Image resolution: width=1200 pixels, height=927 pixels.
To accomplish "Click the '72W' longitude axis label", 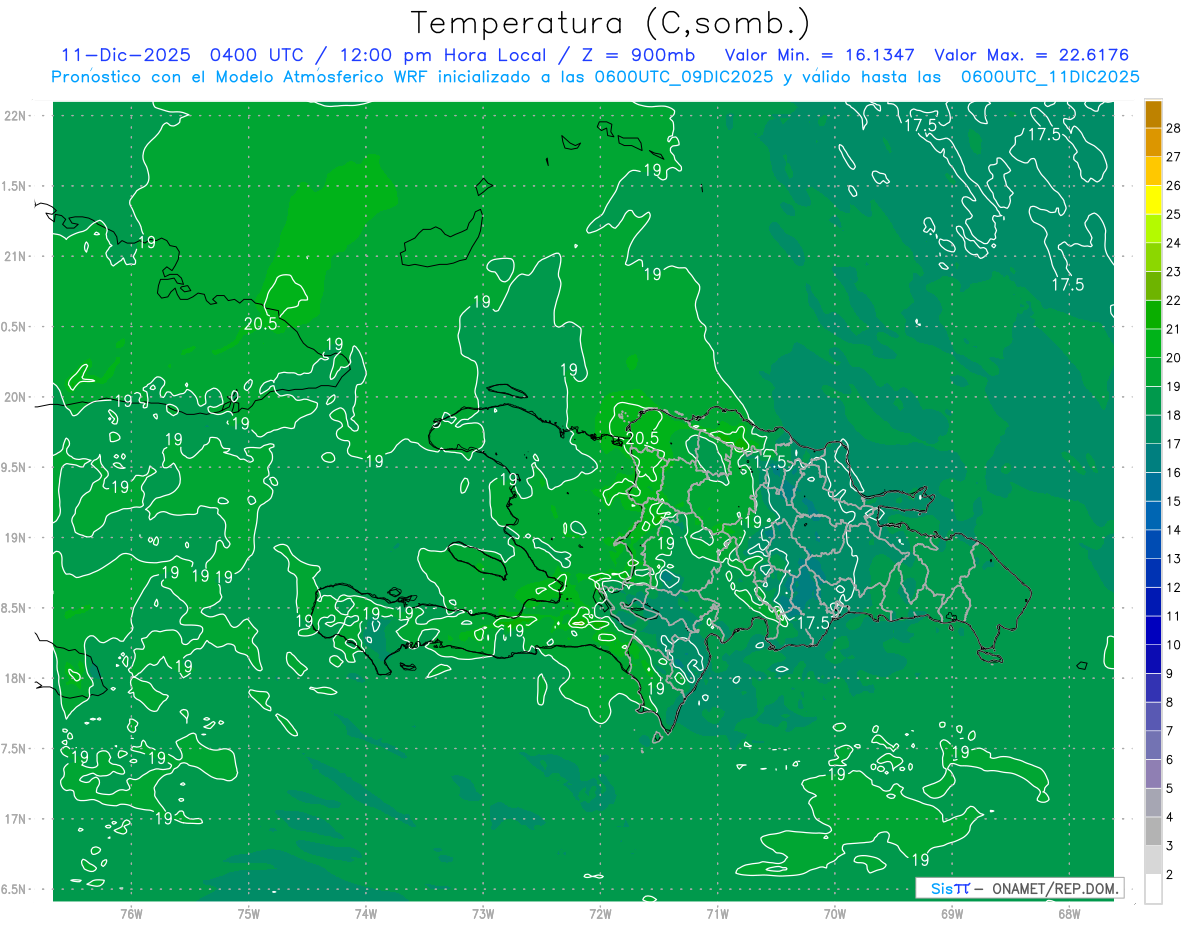I will click(x=600, y=913).
